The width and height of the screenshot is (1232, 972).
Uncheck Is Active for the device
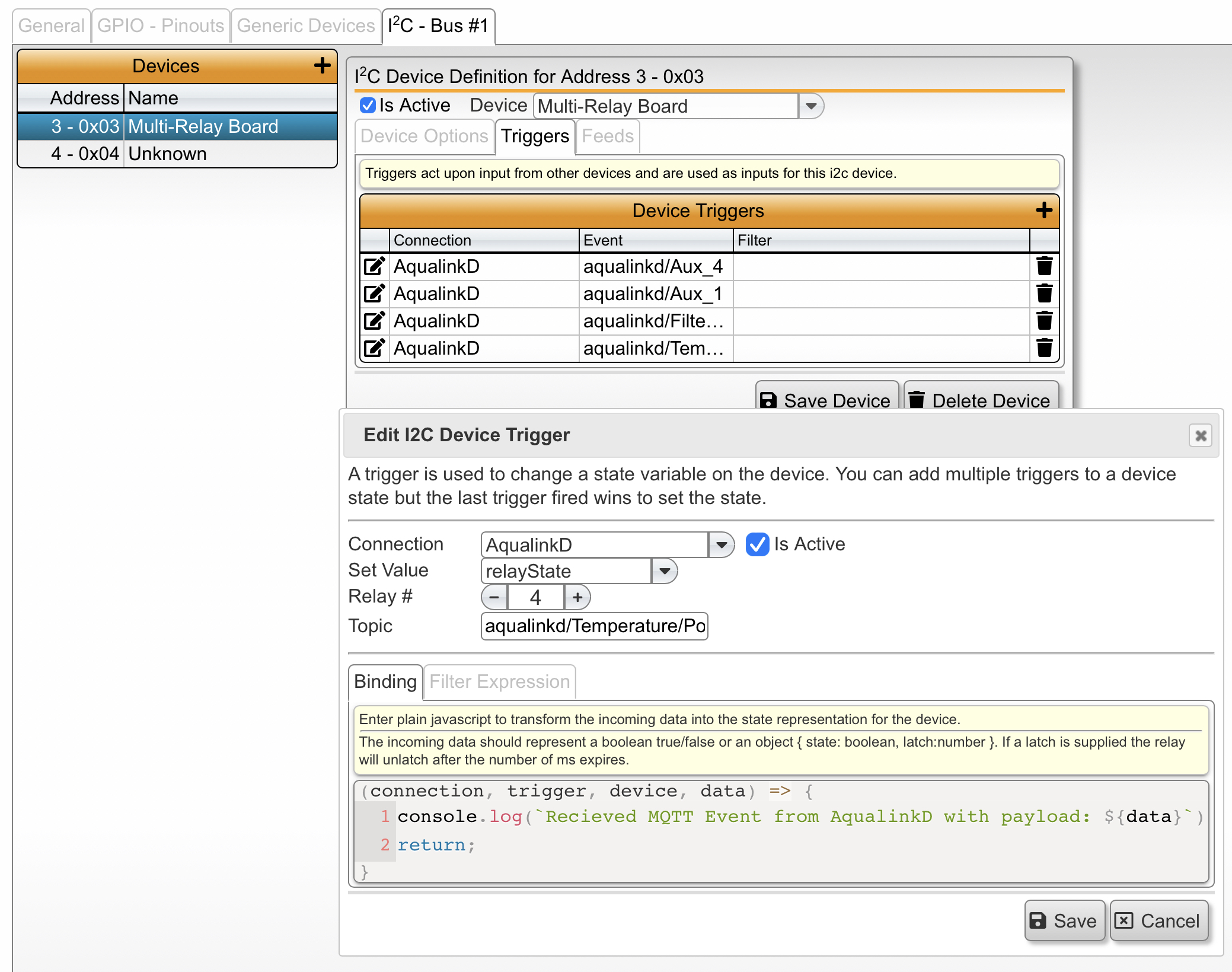(368, 105)
